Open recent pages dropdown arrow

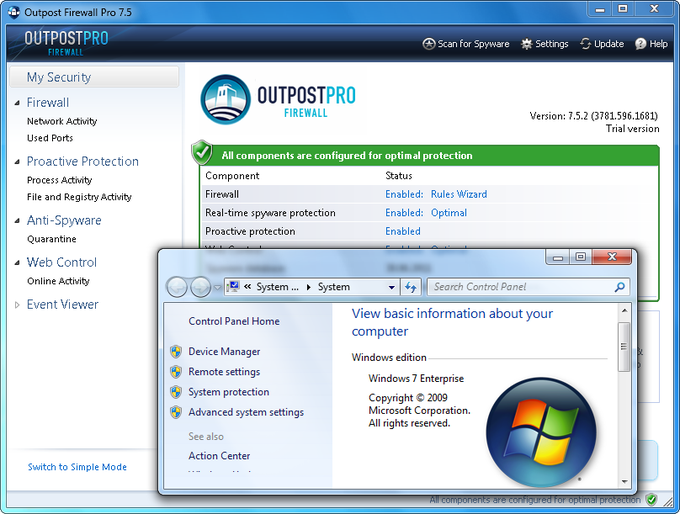pos(217,287)
